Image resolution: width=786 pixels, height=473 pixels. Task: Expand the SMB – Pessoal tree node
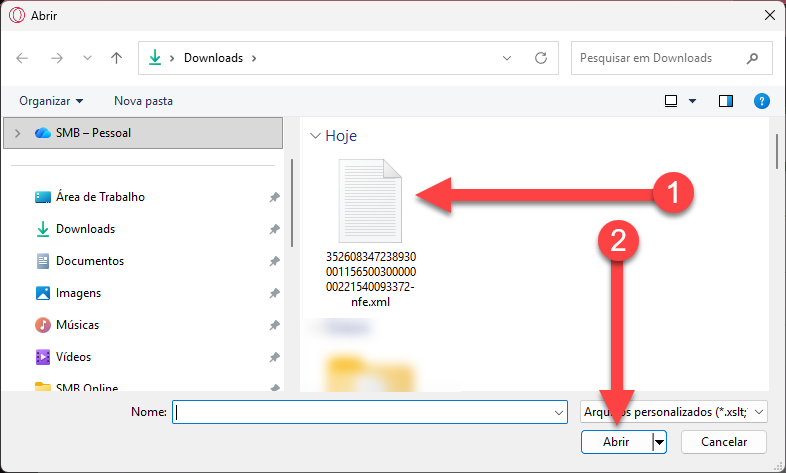point(18,133)
